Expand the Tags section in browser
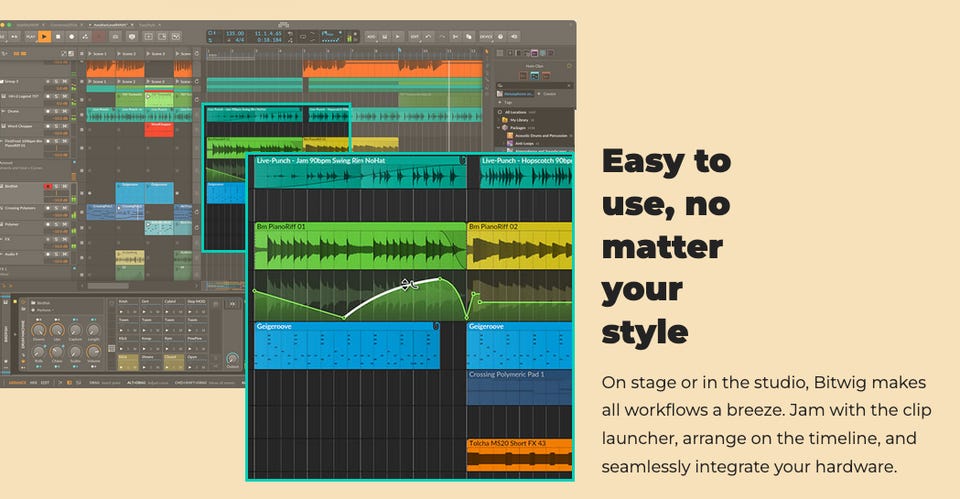Image resolution: width=960 pixels, height=499 pixels. point(506,102)
